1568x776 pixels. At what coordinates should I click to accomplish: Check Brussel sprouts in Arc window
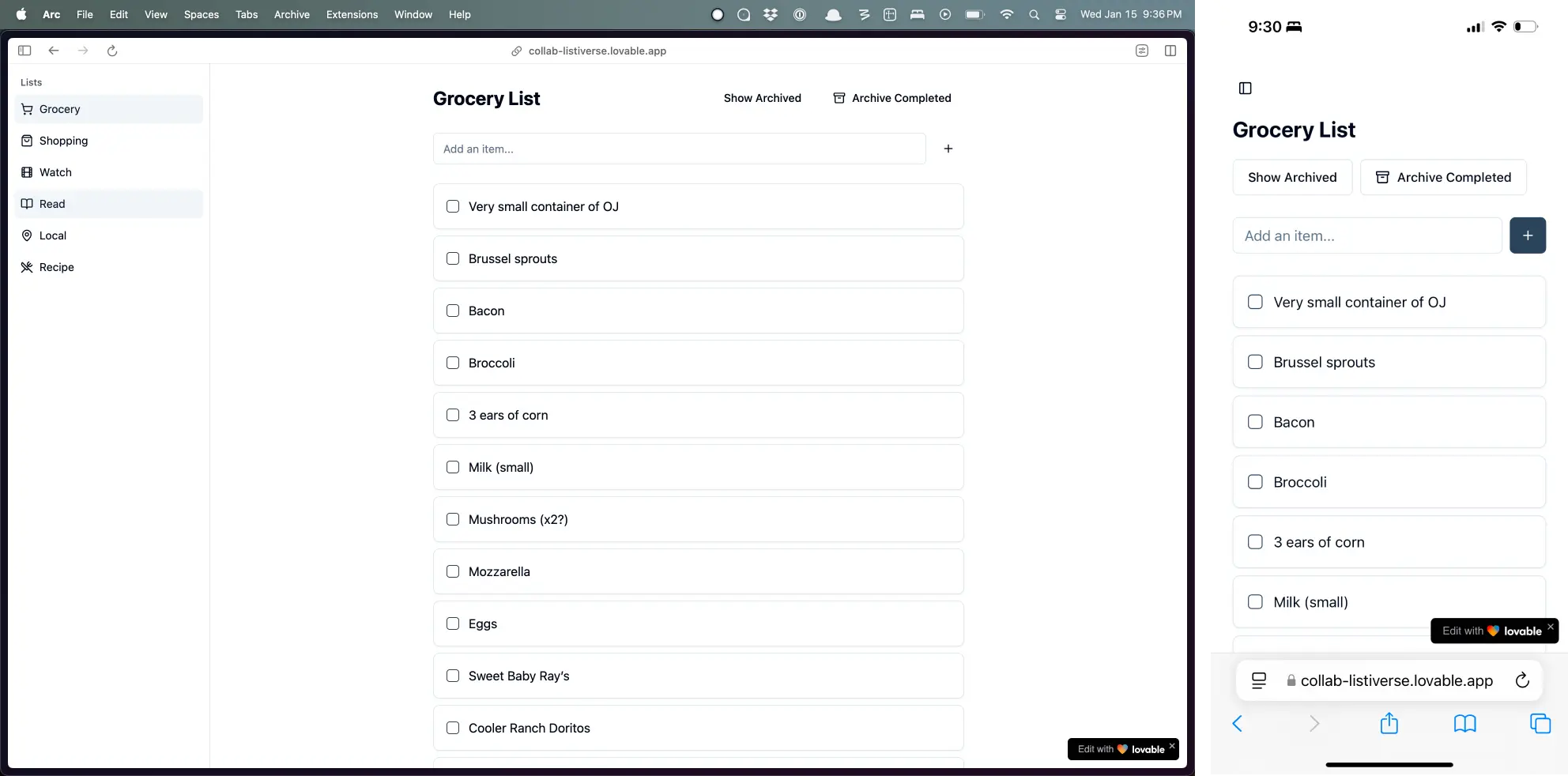pyautogui.click(x=453, y=258)
